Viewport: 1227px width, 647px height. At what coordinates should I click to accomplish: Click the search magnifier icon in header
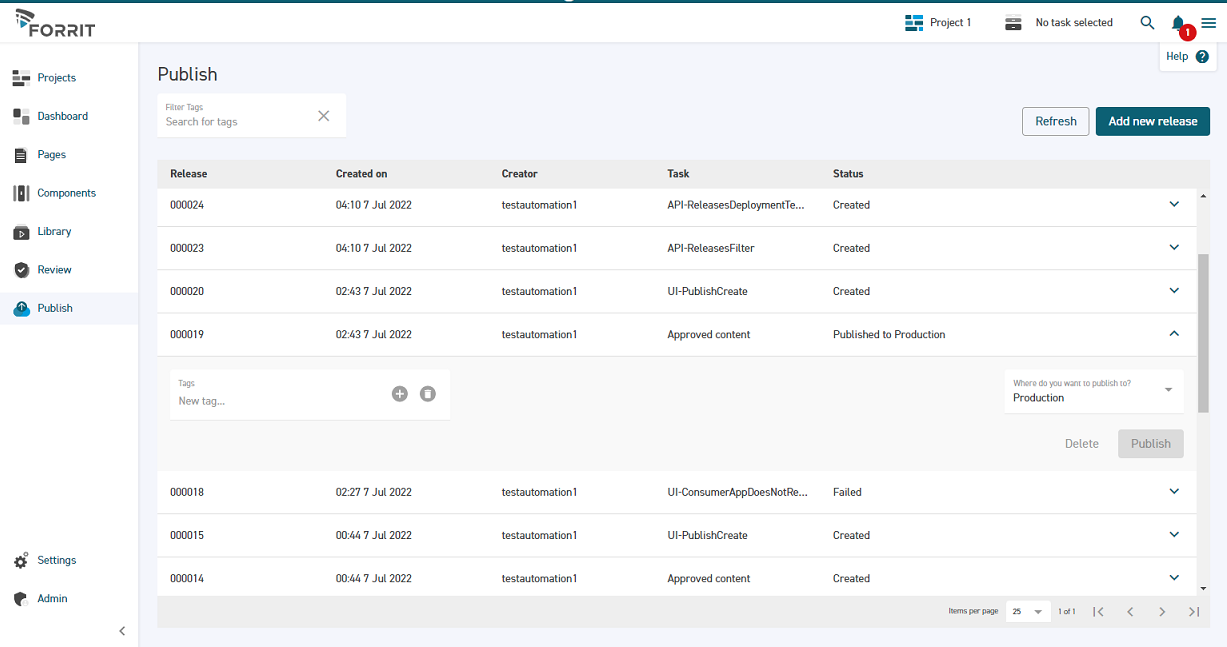tap(1147, 23)
